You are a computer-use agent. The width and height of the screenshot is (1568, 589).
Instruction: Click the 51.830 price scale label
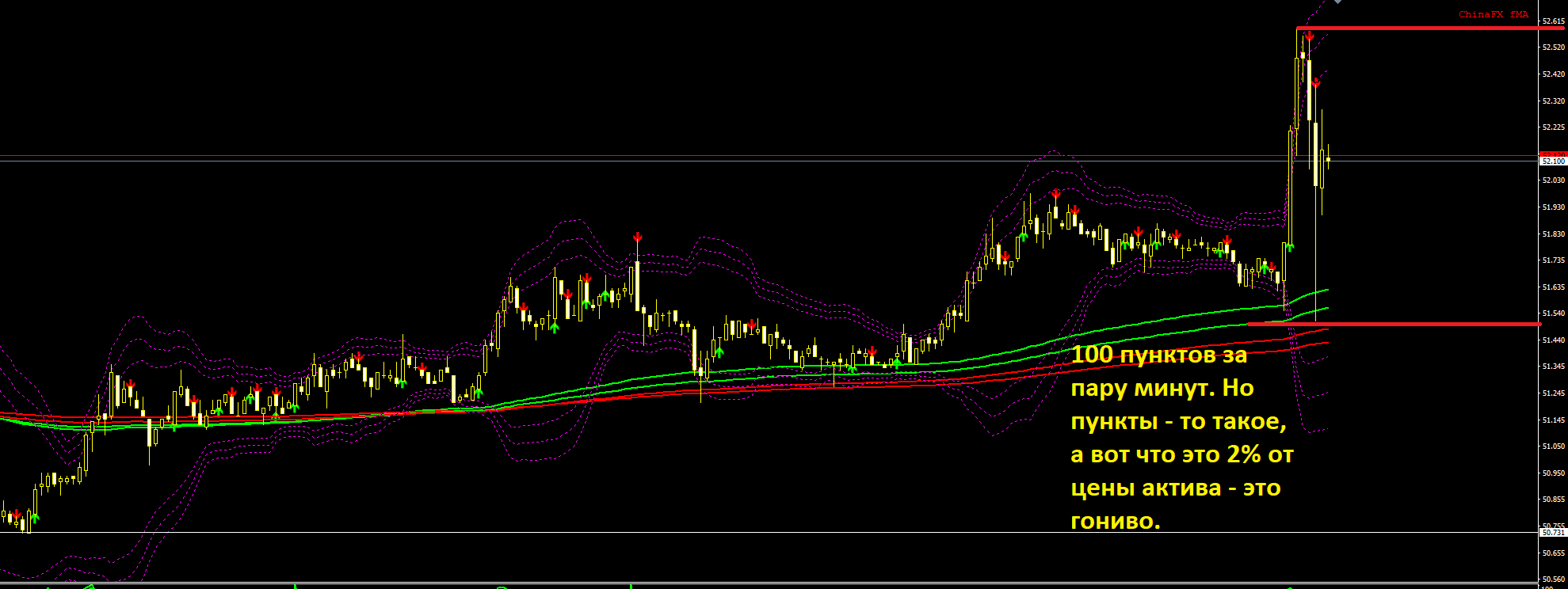click(1554, 234)
